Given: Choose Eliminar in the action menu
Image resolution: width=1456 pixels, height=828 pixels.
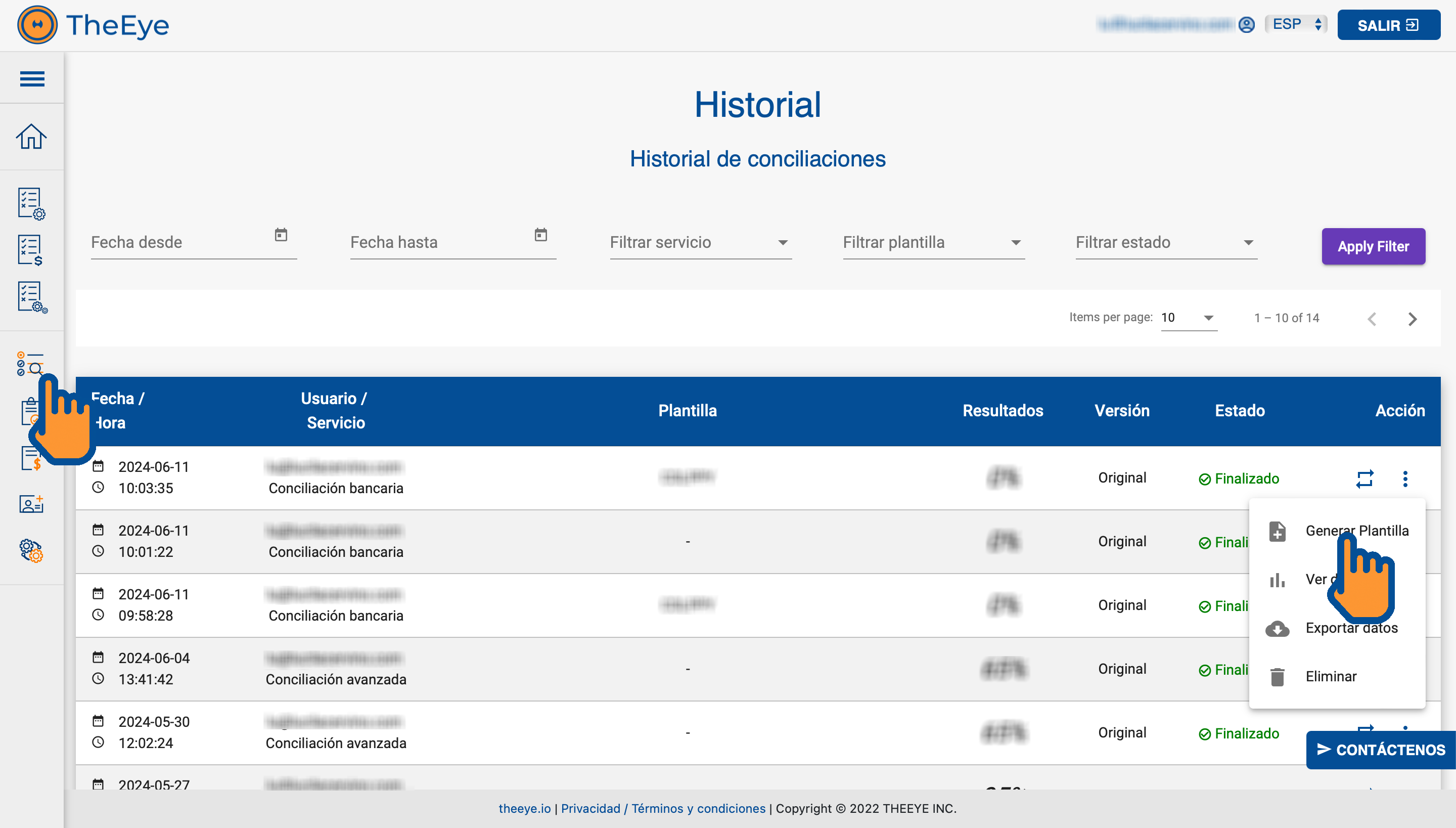Looking at the screenshot, I should click(x=1331, y=676).
